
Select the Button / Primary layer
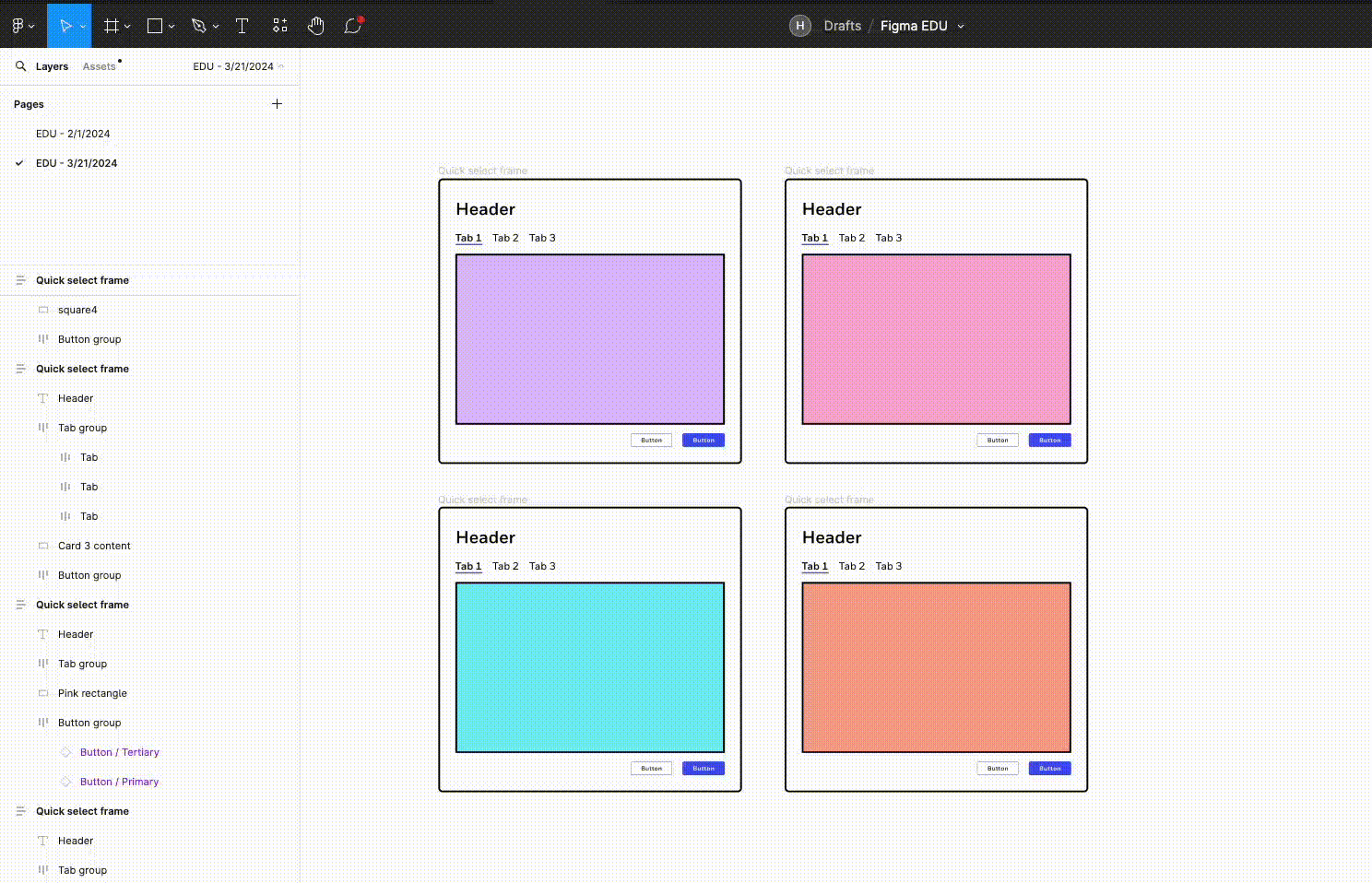[x=119, y=782]
